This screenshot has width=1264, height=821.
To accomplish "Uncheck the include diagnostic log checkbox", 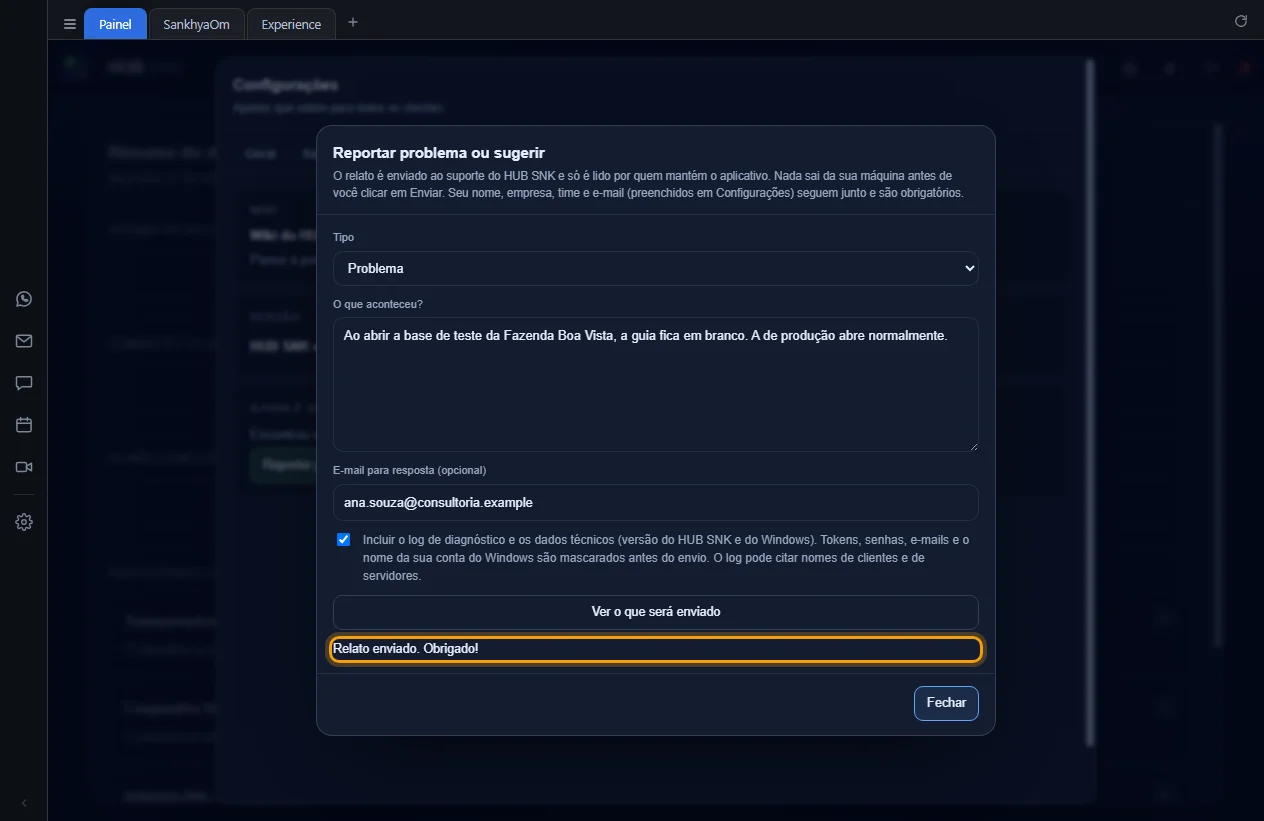I will coord(344,540).
